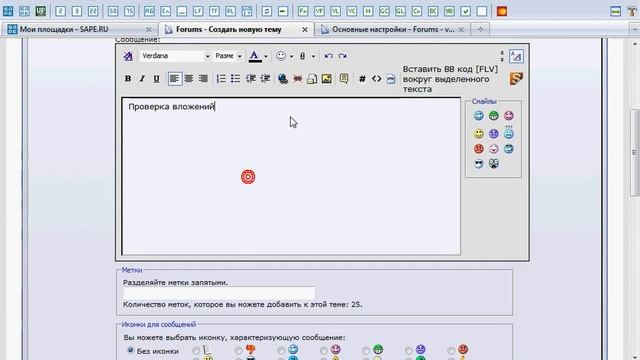This screenshot has height=360, width=640.
Task: Toggle bold formatting in the editor
Action: pyautogui.click(x=128, y=79)
